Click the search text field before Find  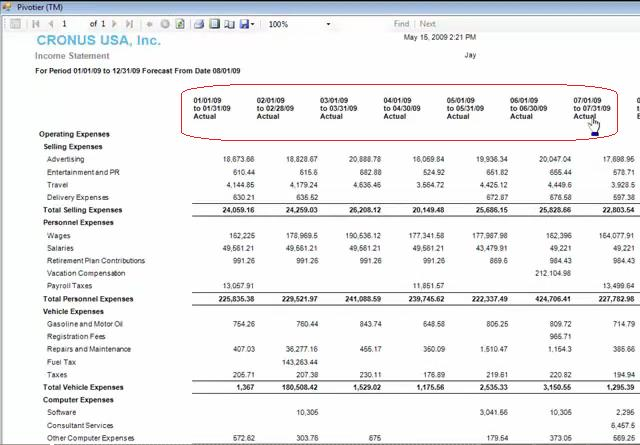(x=364, y=24)
